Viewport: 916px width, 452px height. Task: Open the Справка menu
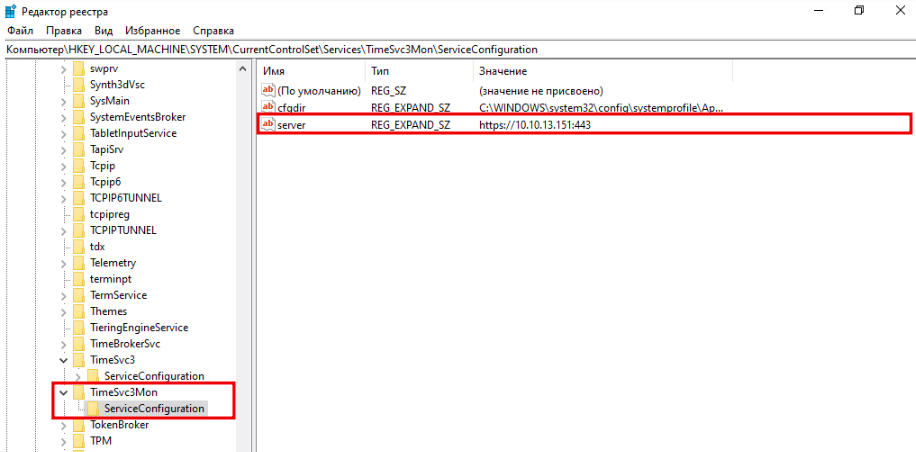point(213,31)
